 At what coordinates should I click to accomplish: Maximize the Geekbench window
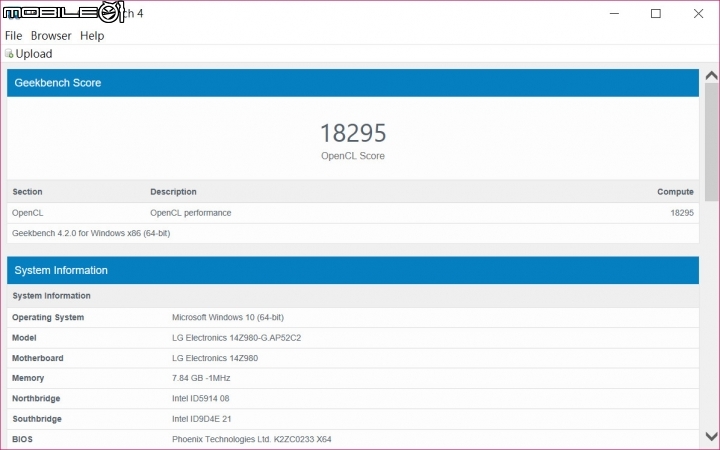pyautogui.click(x=656, y=14)
